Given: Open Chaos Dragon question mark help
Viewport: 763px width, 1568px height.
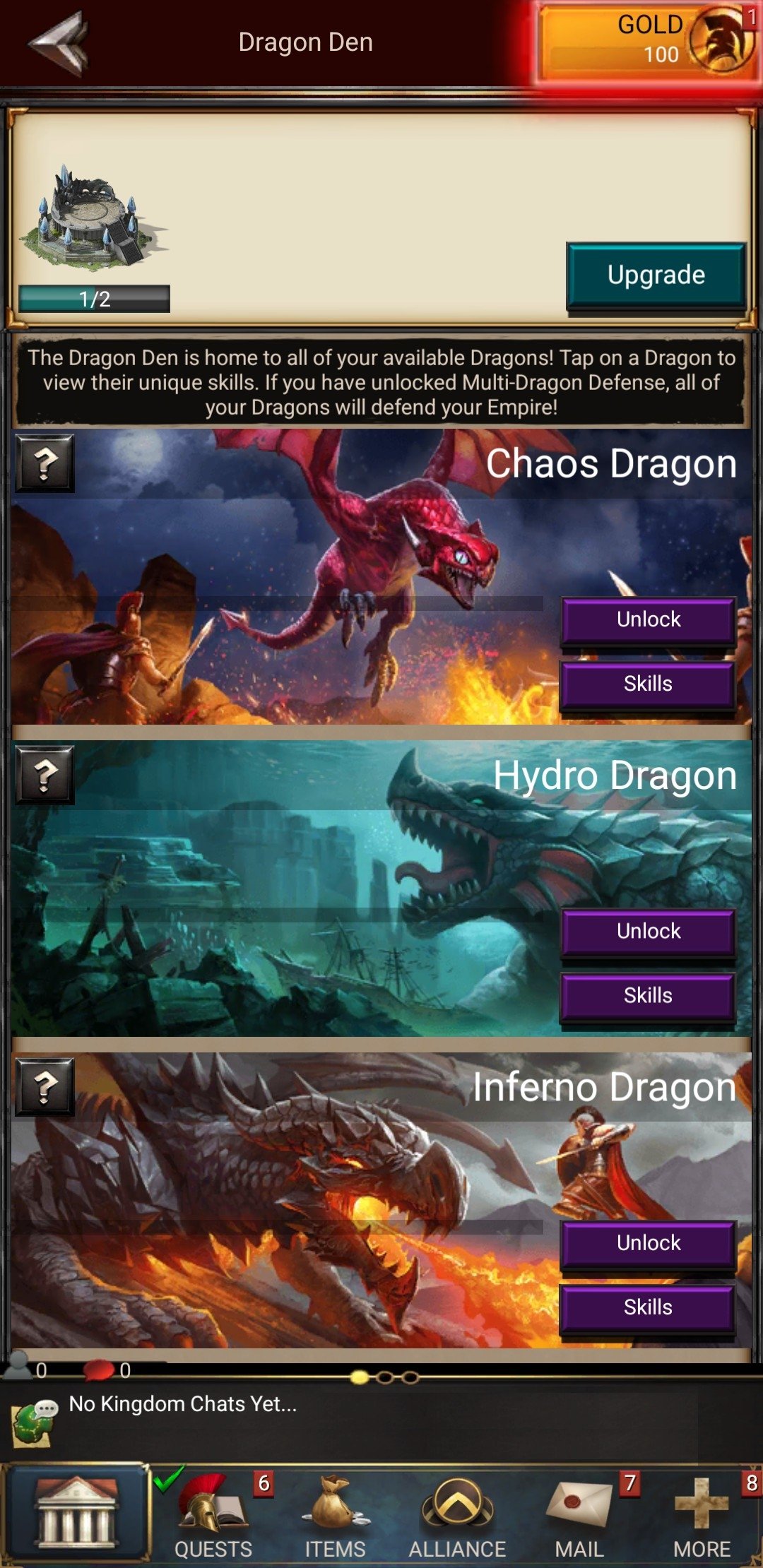Looking at the screenshot, I should 45,463.
